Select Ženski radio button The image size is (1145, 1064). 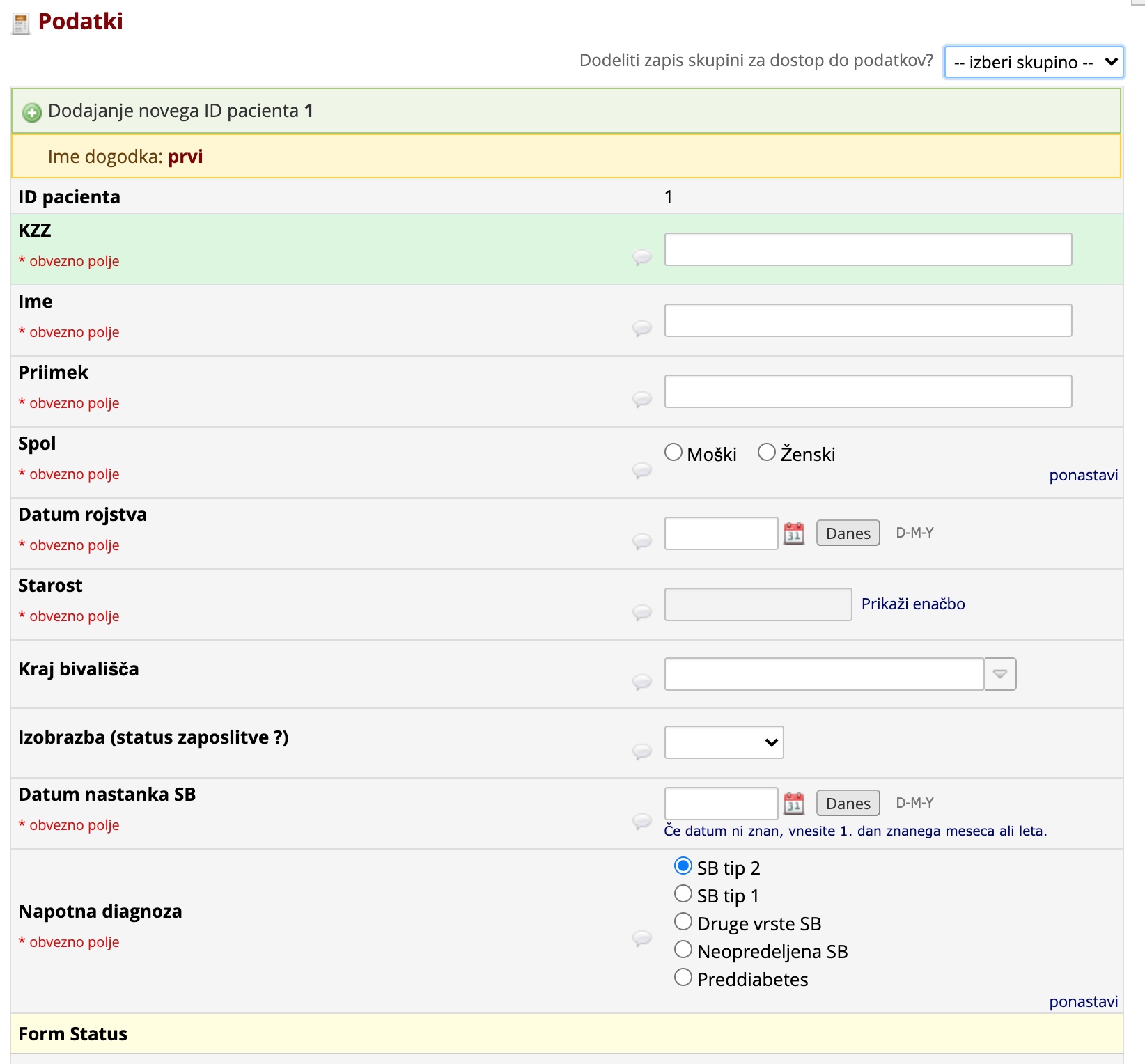(x=767, y=453)
